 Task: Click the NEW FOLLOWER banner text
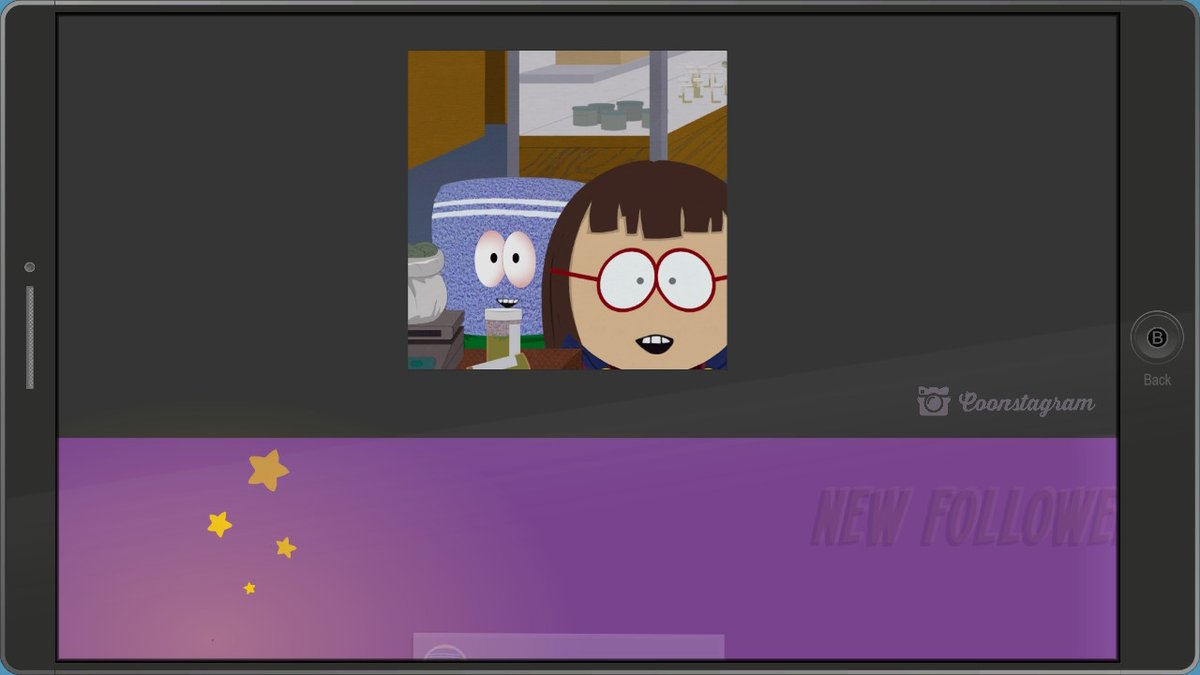click(x=963, y=517)
